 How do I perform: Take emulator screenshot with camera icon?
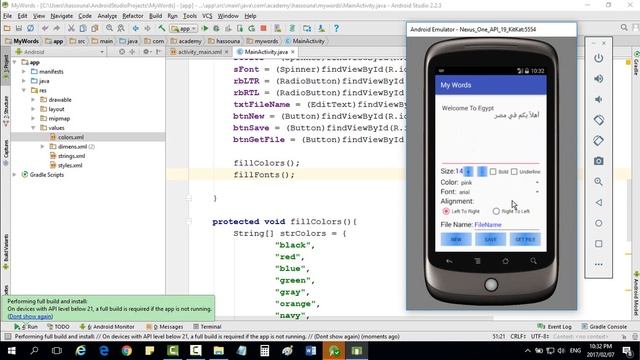pyautogui.click(x=598, y=161)
